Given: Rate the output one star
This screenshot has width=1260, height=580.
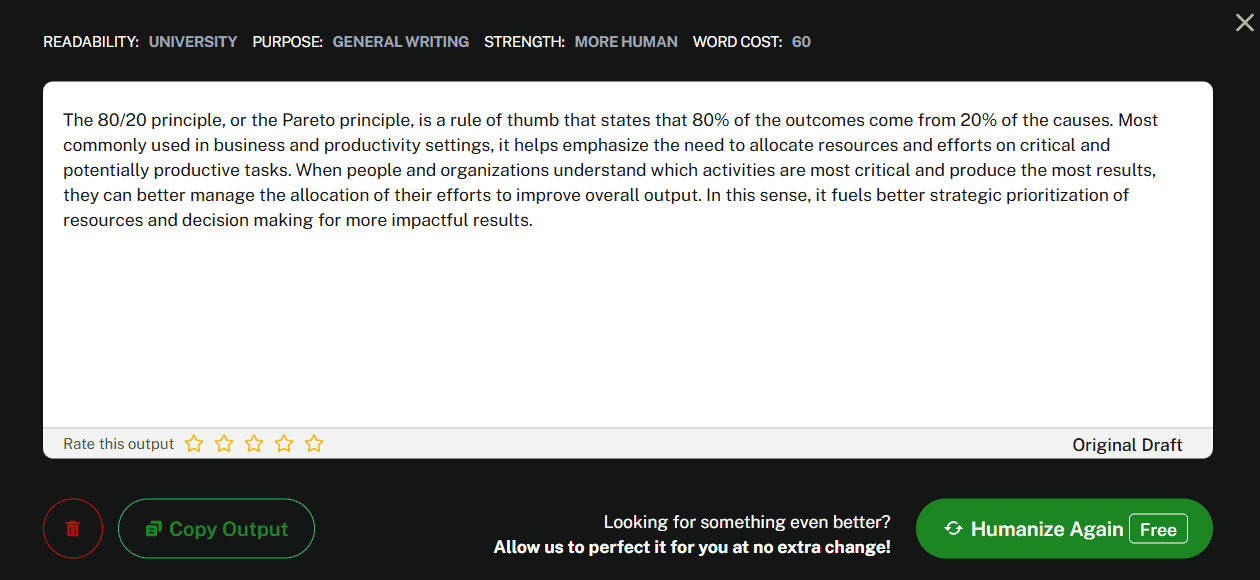Looking at the screenshot, I should click(194, 443).
